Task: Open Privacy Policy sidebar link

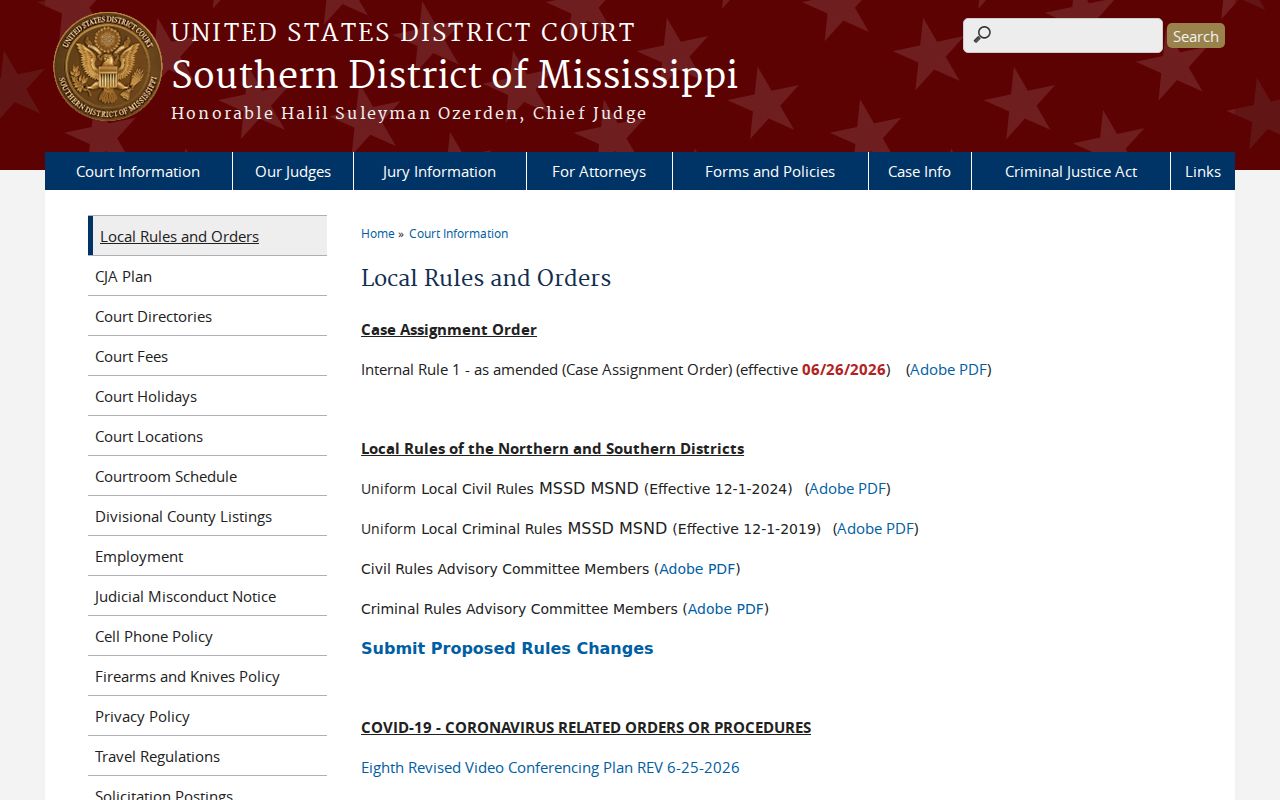Action: pyautogui.click(x=207, y=716)
